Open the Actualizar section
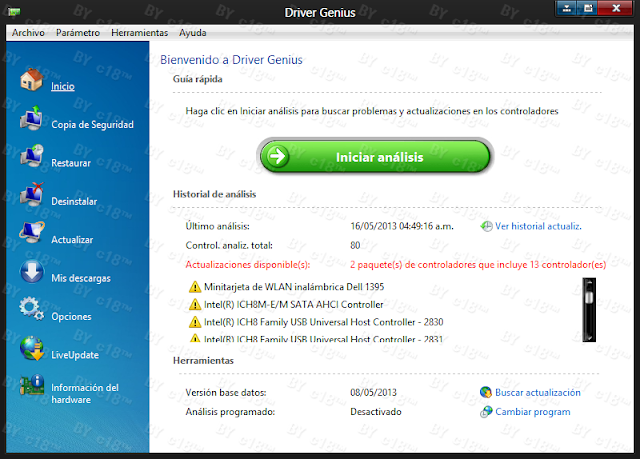Screen dimensions: 640x459 pos(72,239)
